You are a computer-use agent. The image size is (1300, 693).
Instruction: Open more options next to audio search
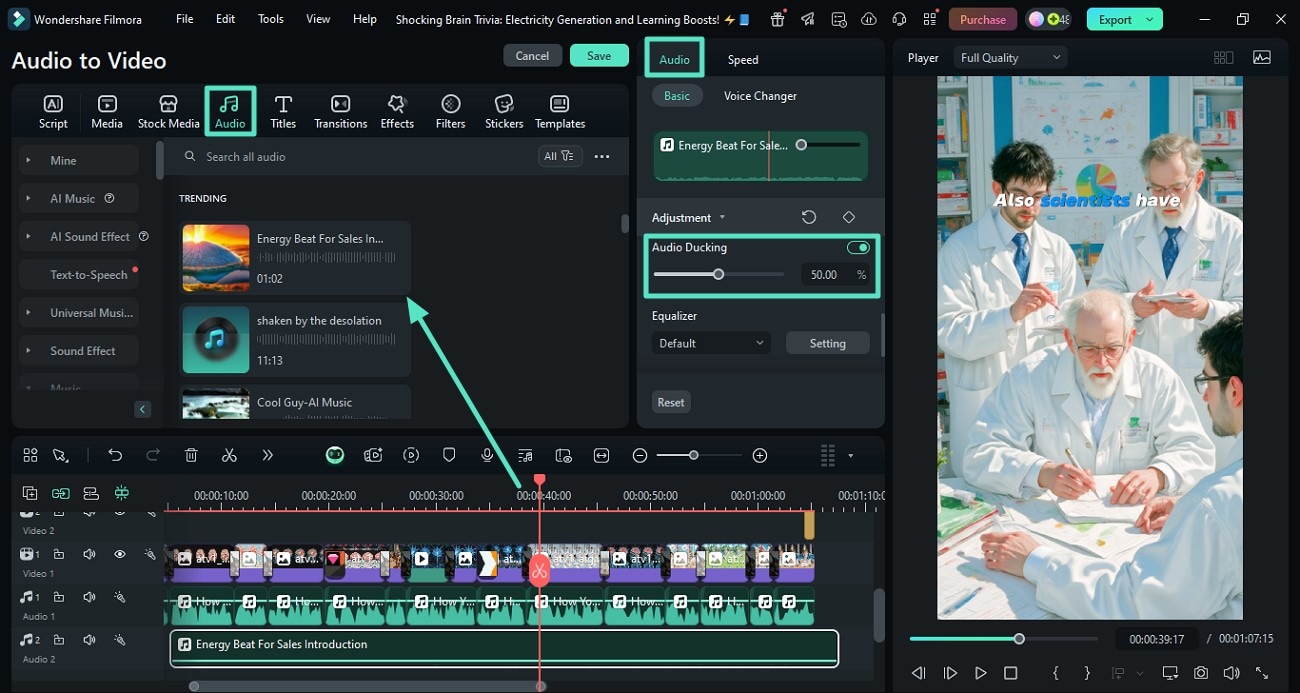(602, 156)
